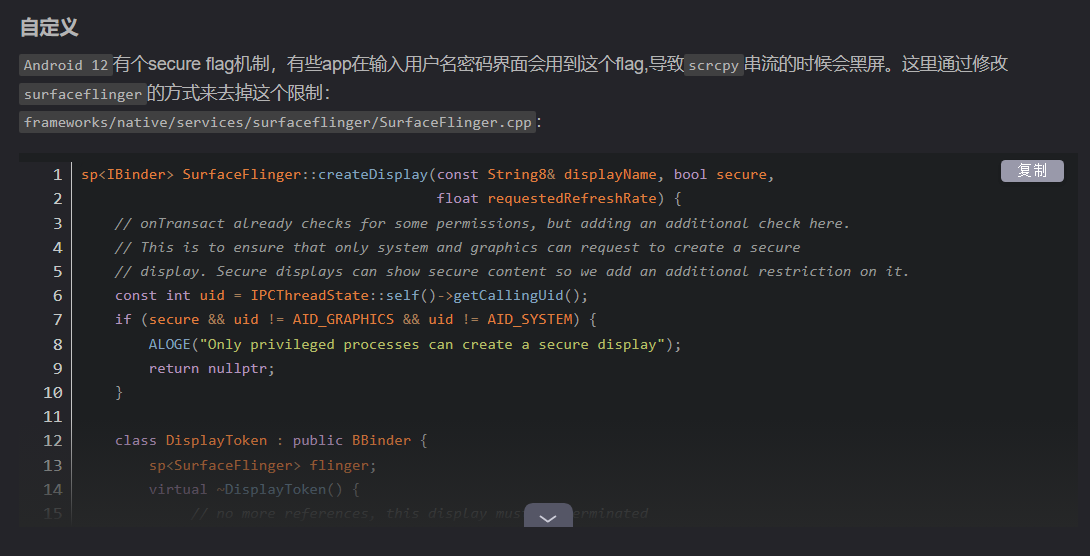Click the 复制 copy button

coord(1032,170)
